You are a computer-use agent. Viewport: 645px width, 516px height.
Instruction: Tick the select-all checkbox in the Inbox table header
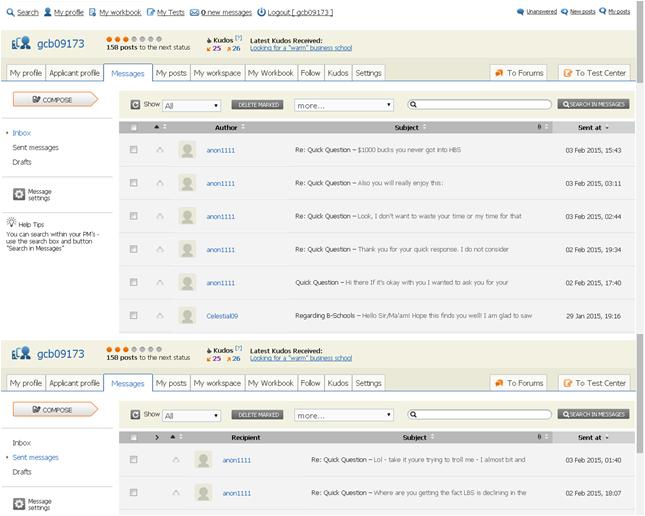coord(134,128)
